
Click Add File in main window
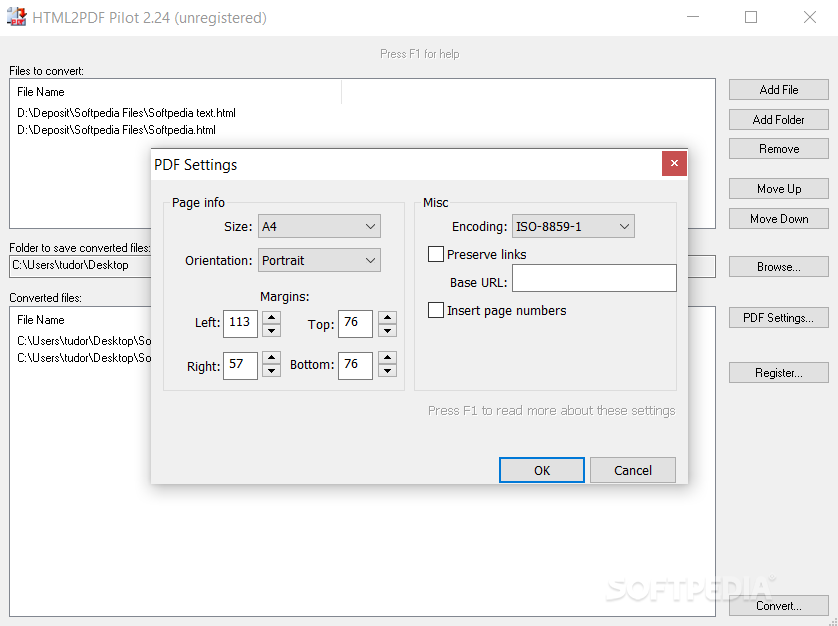[x=779, y=90]
